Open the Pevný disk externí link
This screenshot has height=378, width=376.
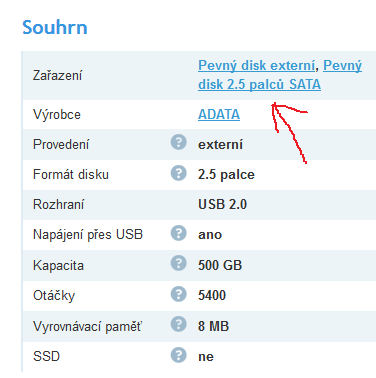point(256,66)
